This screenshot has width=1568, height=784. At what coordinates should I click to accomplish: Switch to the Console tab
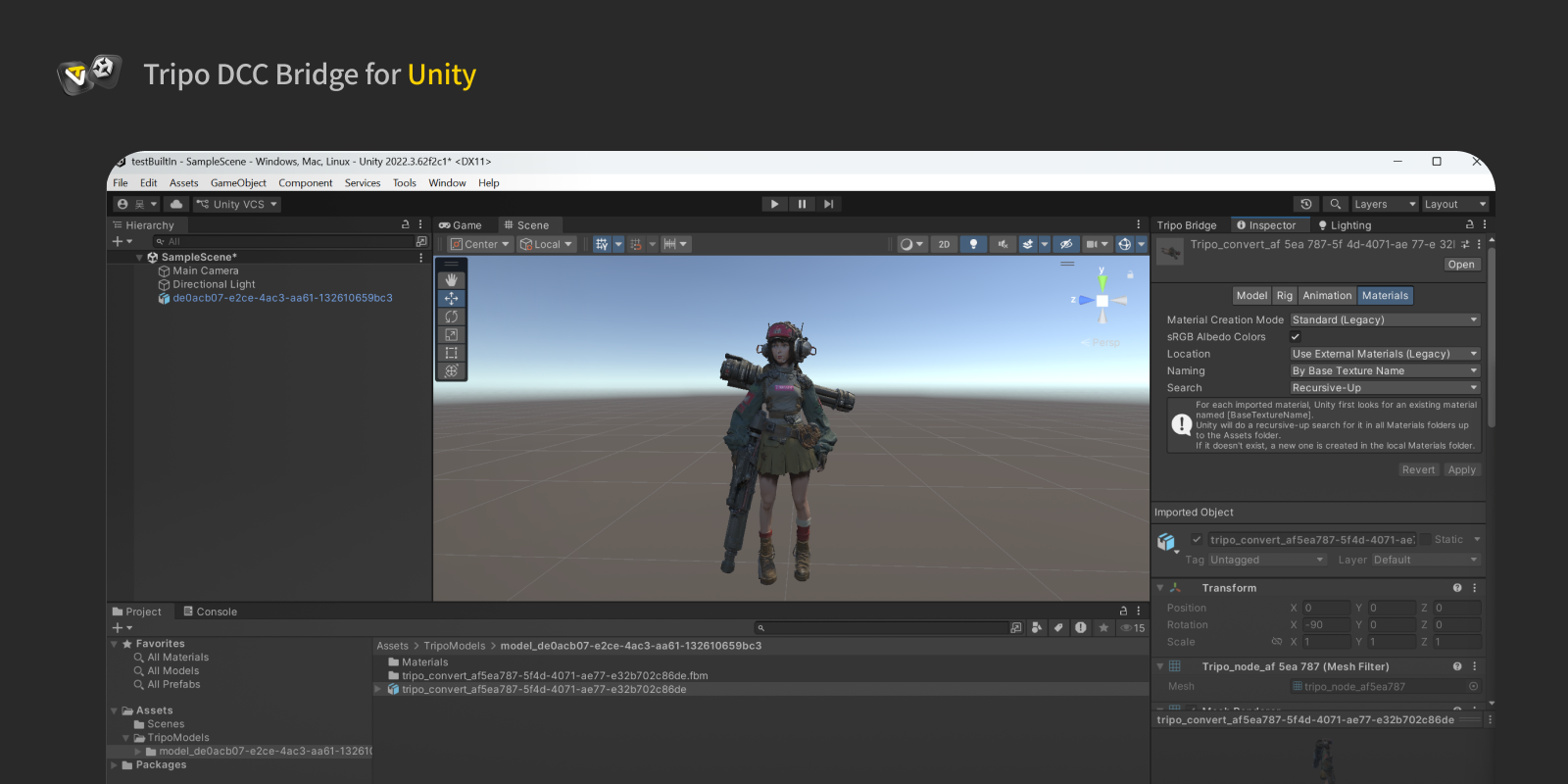(x=210, y=612)
